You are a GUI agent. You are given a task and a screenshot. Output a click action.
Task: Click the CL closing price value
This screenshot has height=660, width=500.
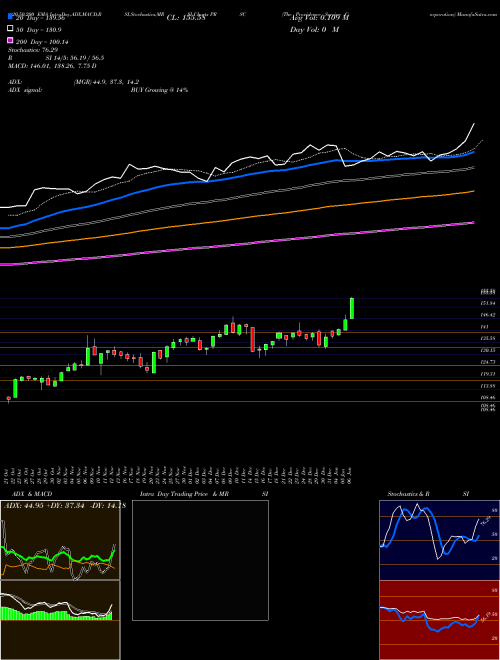point(186,18)
